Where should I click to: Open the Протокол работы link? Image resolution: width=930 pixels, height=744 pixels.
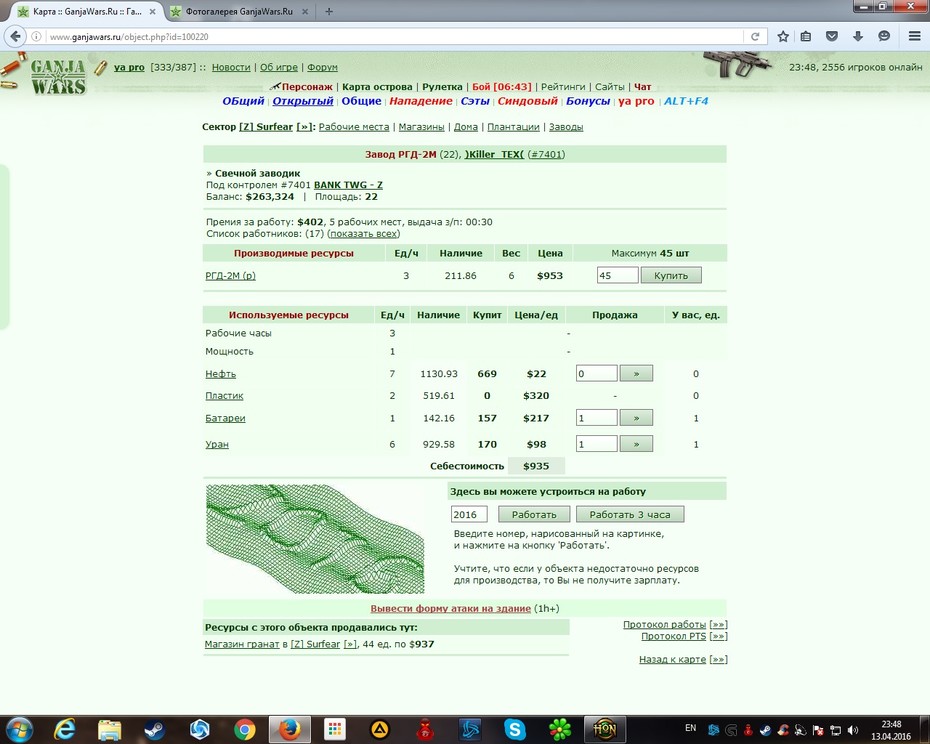[664, 625]
